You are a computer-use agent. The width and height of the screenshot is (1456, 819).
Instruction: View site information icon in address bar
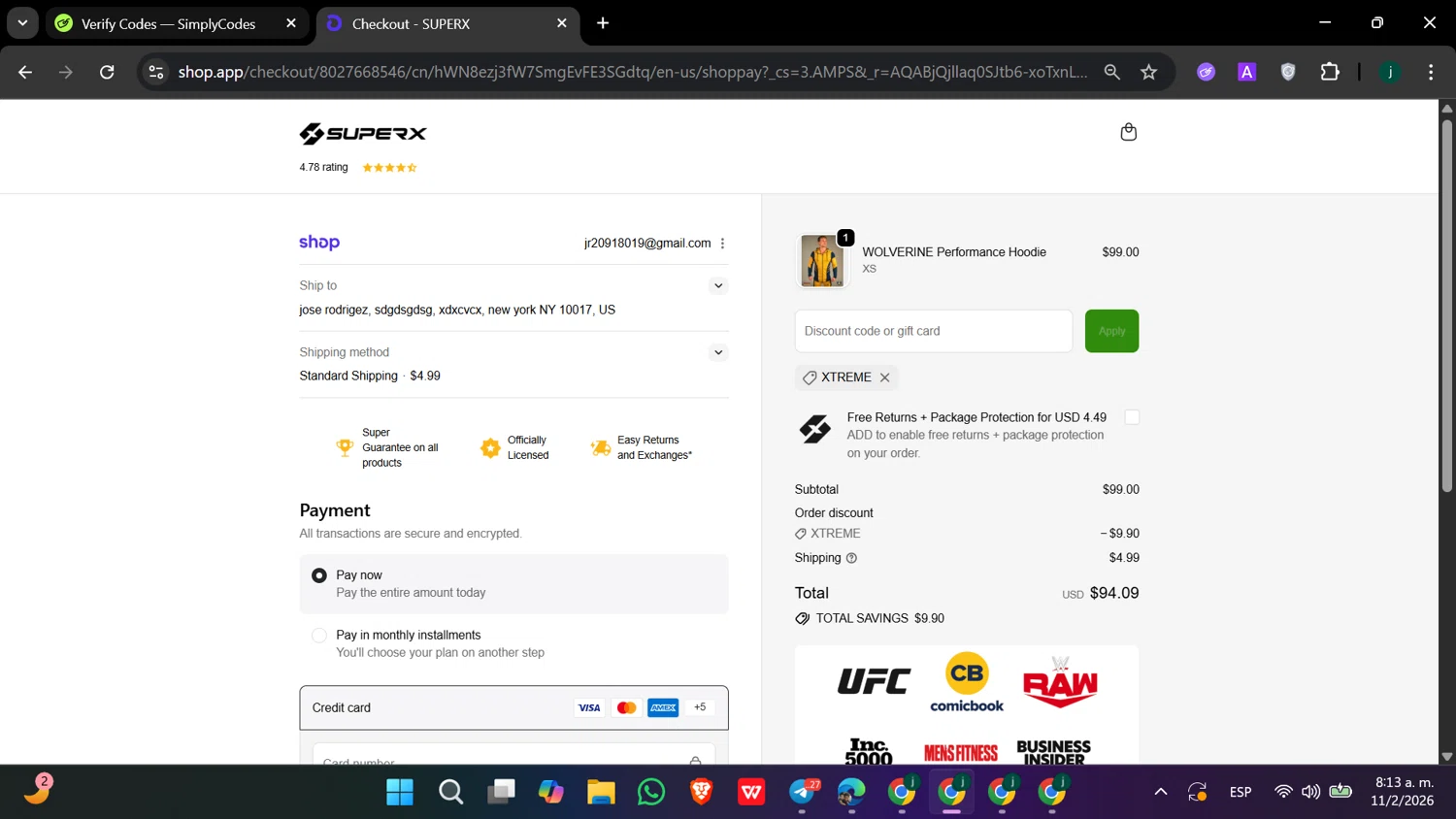point(155,72)
